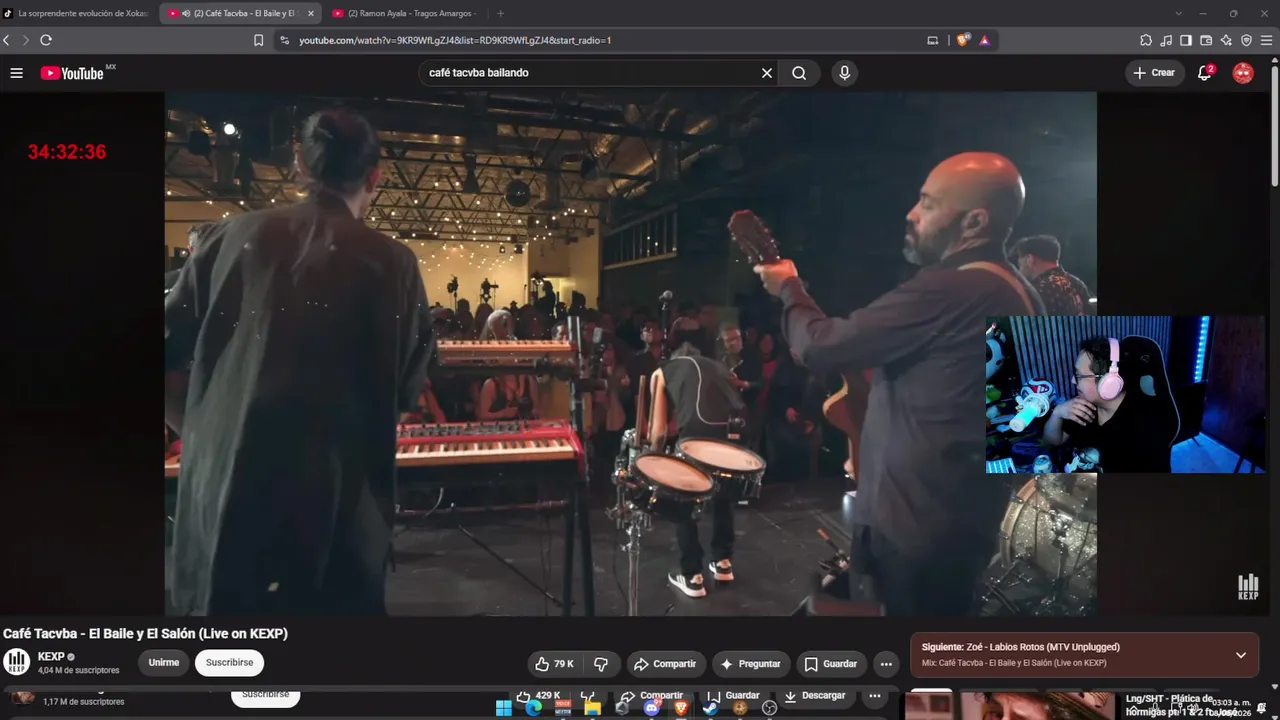The image size is (1280, 720).
Task: Open the YouTube guide hamburger menu
Action: coord(16,73)
